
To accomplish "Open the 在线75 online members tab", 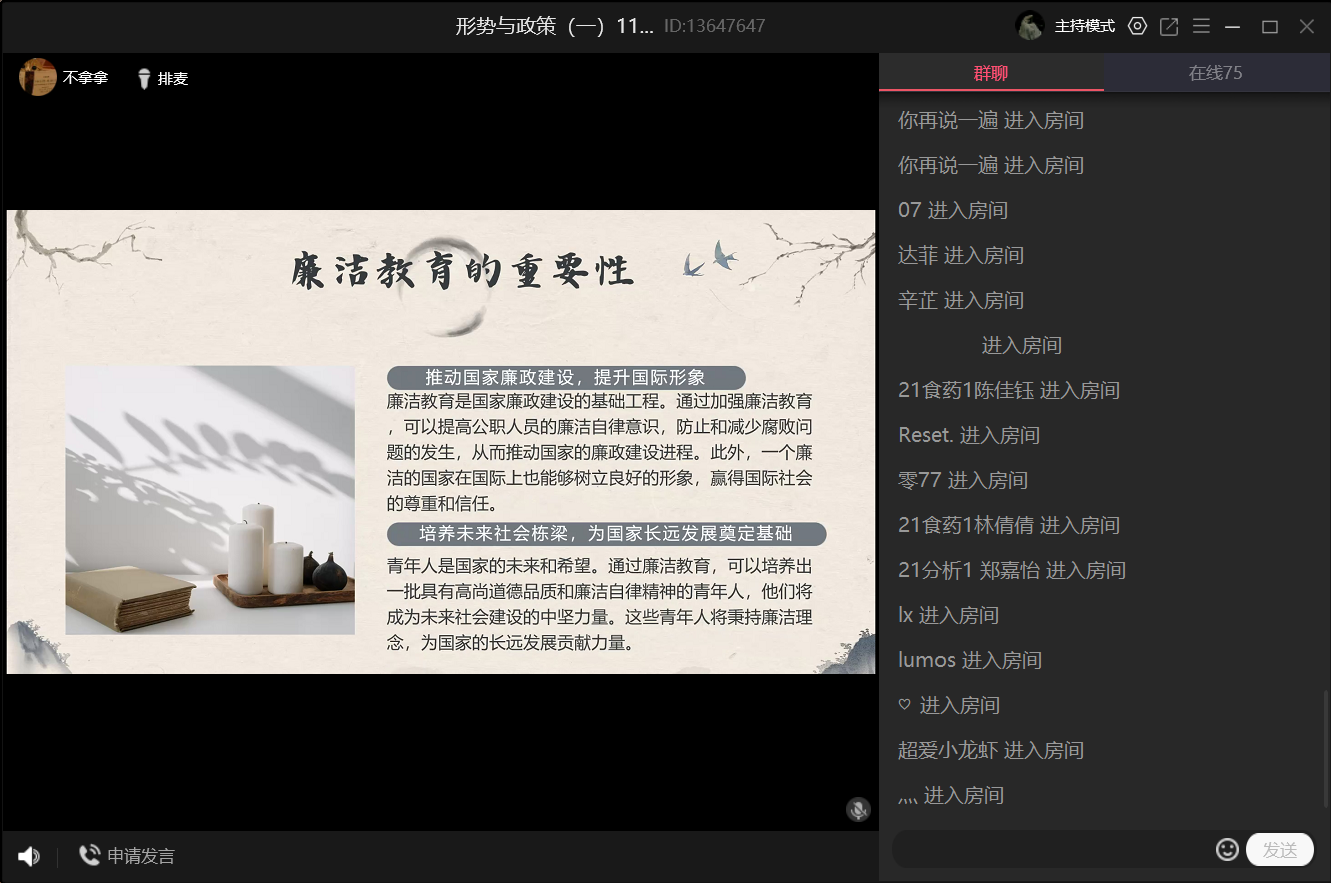I will [1215, 73].
